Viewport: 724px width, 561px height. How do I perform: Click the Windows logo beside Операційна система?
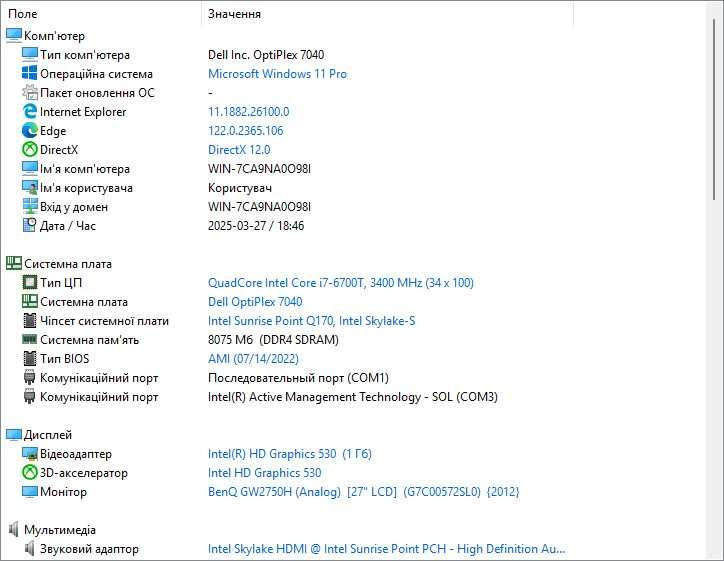[x=30, y=73]
